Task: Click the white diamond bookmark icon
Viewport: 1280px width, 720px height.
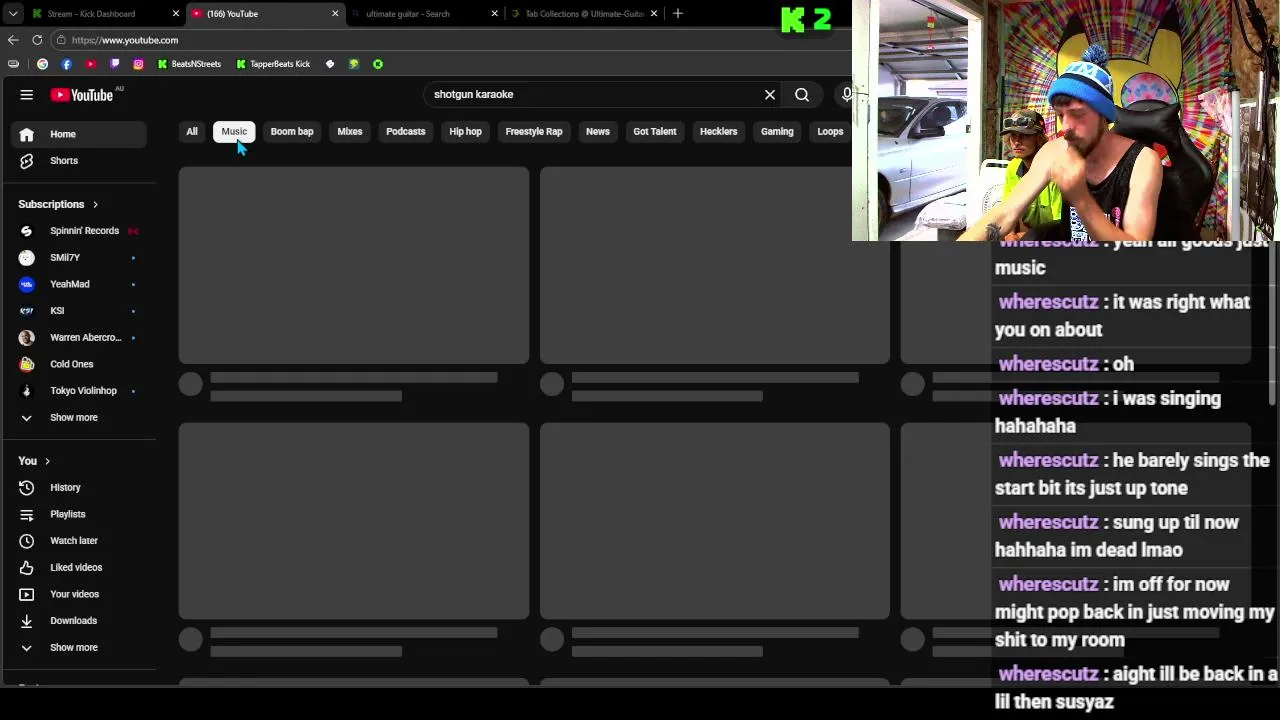Action: 330,64
